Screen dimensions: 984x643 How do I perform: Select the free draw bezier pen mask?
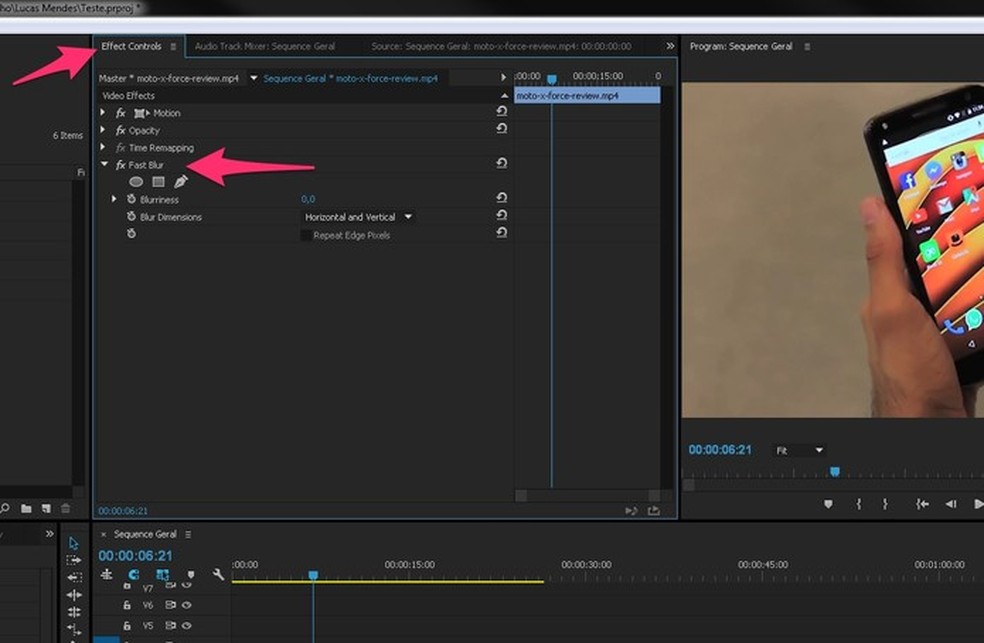pos(181,182)
